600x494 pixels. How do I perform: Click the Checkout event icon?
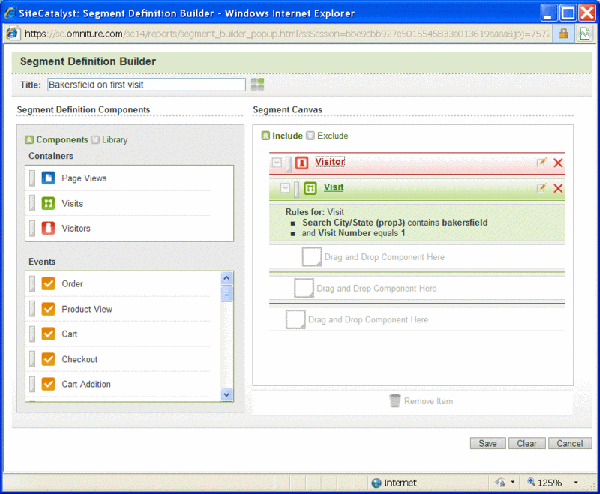click(x=48, y=359)
